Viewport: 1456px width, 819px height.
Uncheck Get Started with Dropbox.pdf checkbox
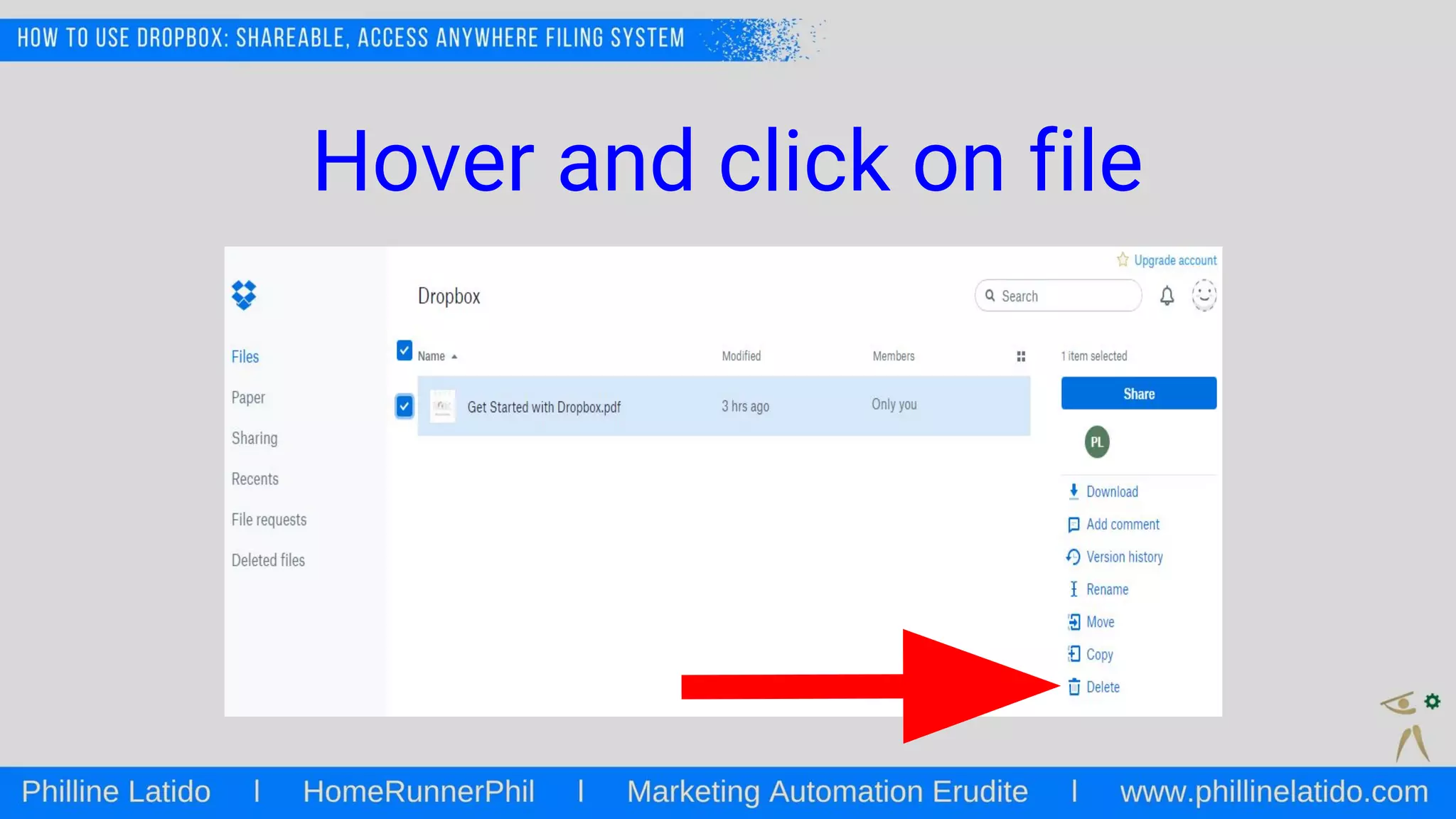click(404, 406)
